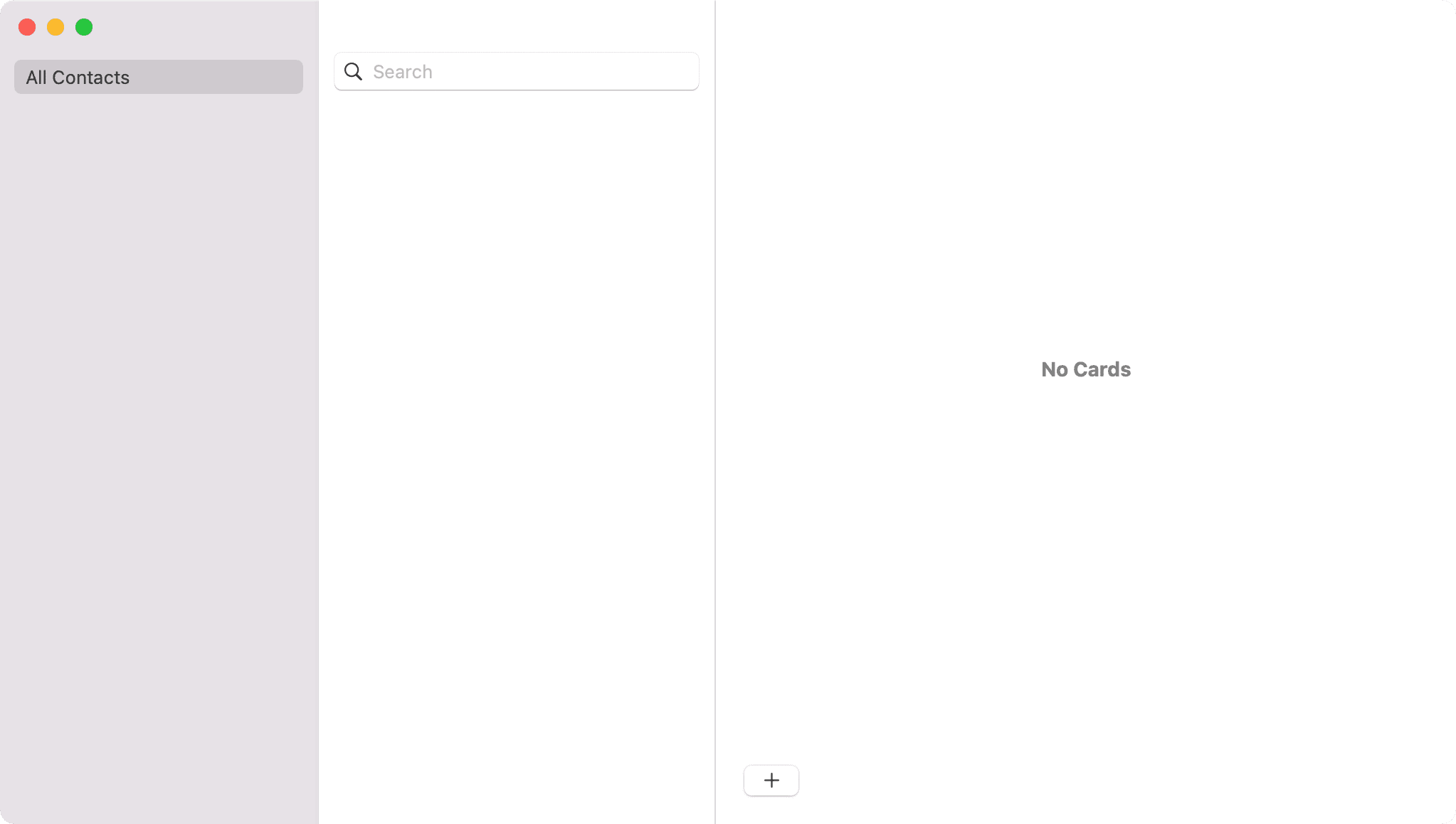
Task: Click the search icon to focus search
Action: [x=353, y=71]
